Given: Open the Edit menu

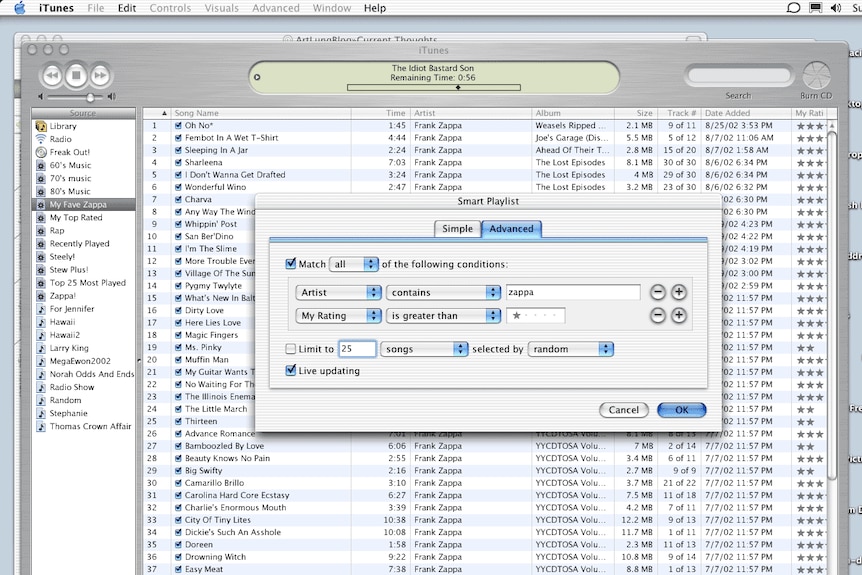Looking at the screenshot, I should [x=126, y=8].
